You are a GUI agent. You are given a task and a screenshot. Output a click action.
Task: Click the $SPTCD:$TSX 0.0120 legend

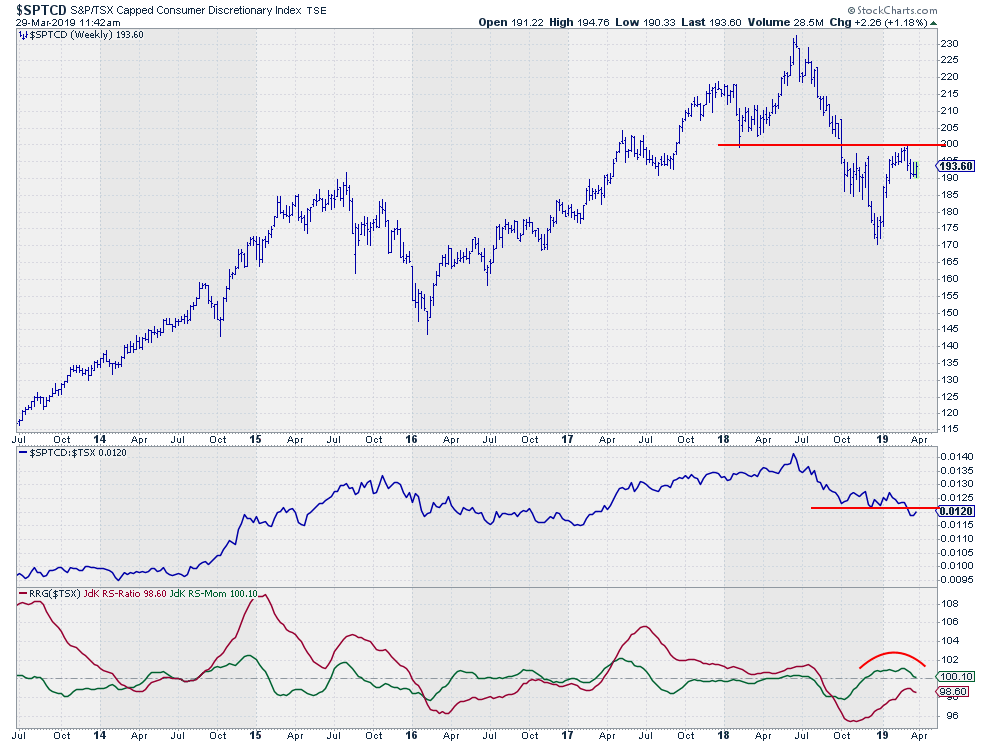click(x=78, y=453)
